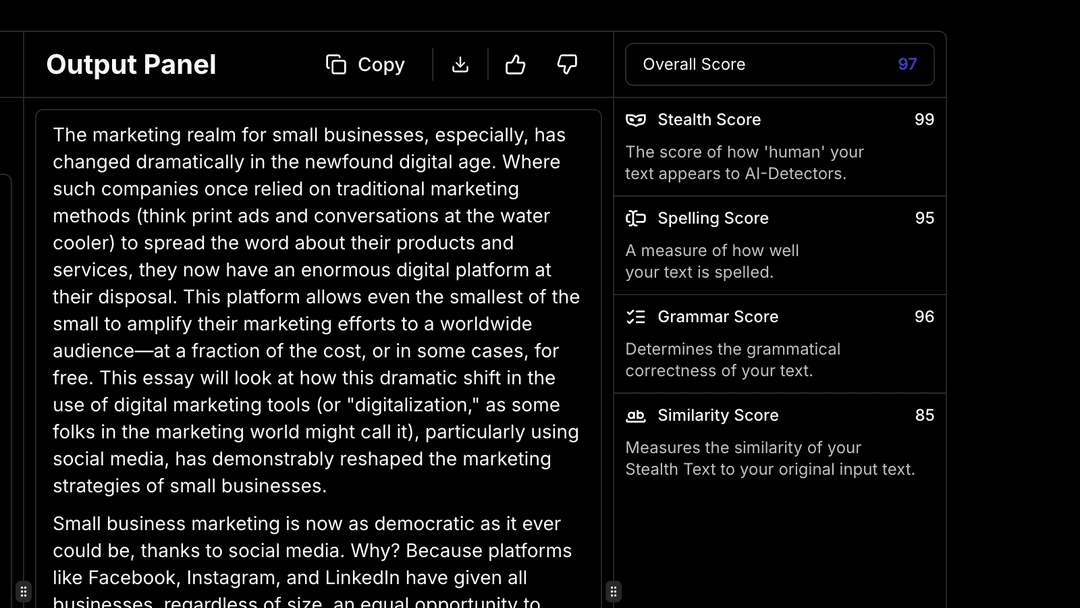The width and height of the screenshot is (1080, 608).
Task: Give thumbs down feedback
Action: [567, 65]
